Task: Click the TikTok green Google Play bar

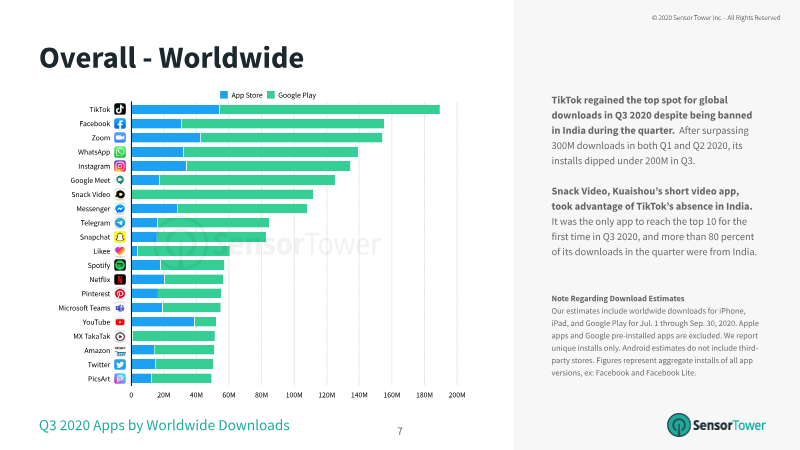Action: pos(330,109)
